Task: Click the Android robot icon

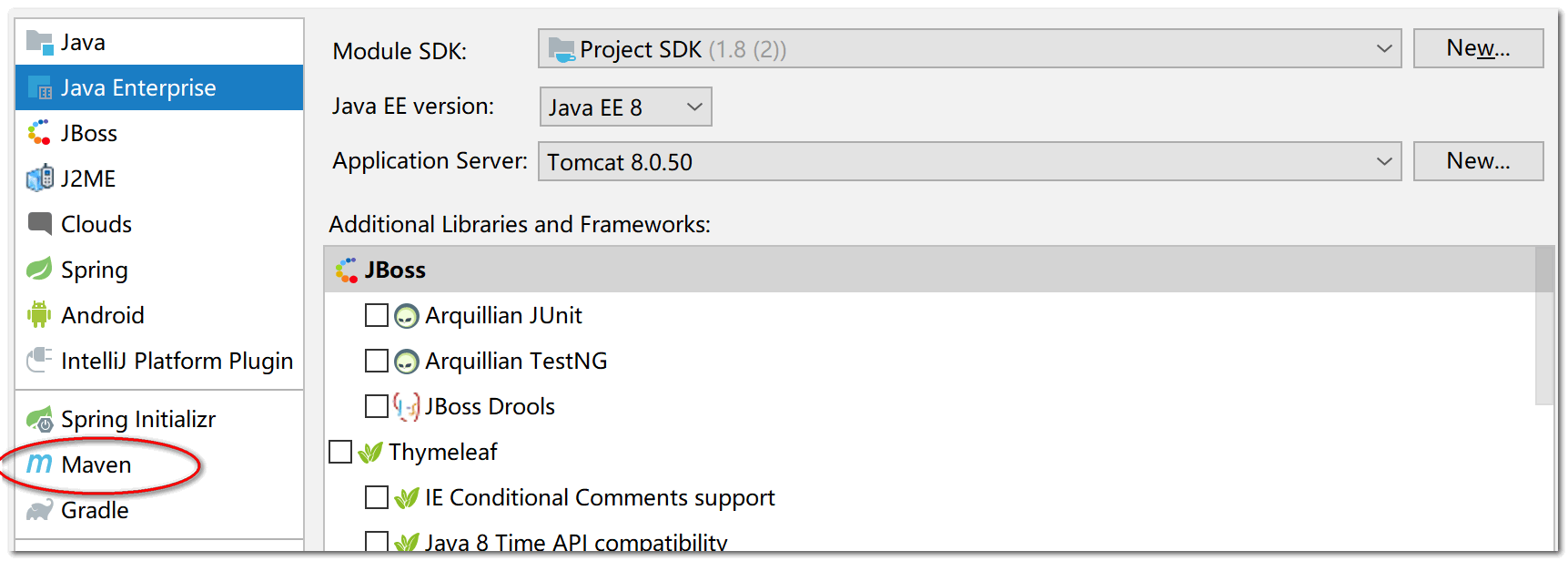Action: (39, 315)
